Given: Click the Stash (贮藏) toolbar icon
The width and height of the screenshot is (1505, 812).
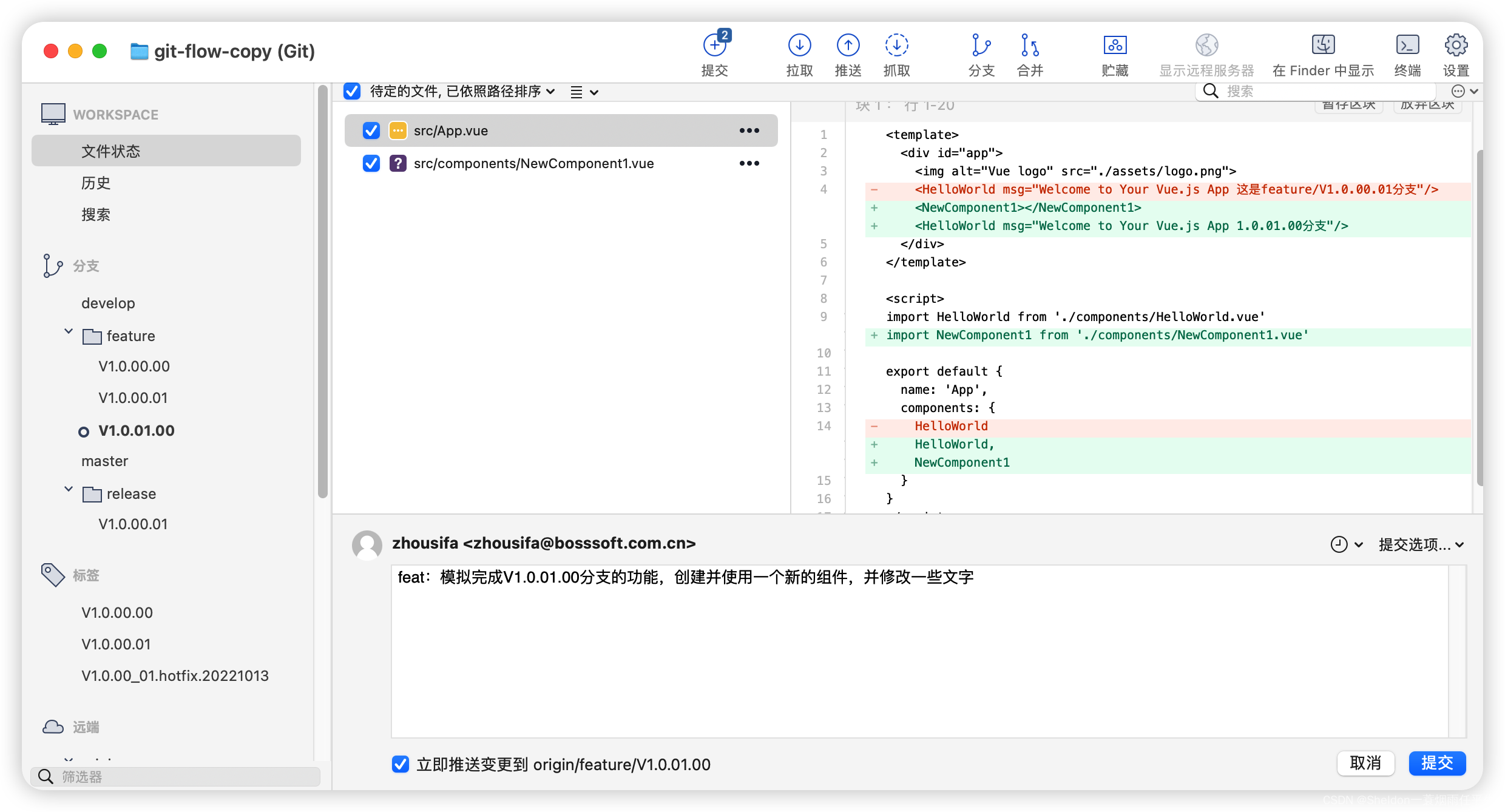Looking at the screenshot, I should [1115, 45].
